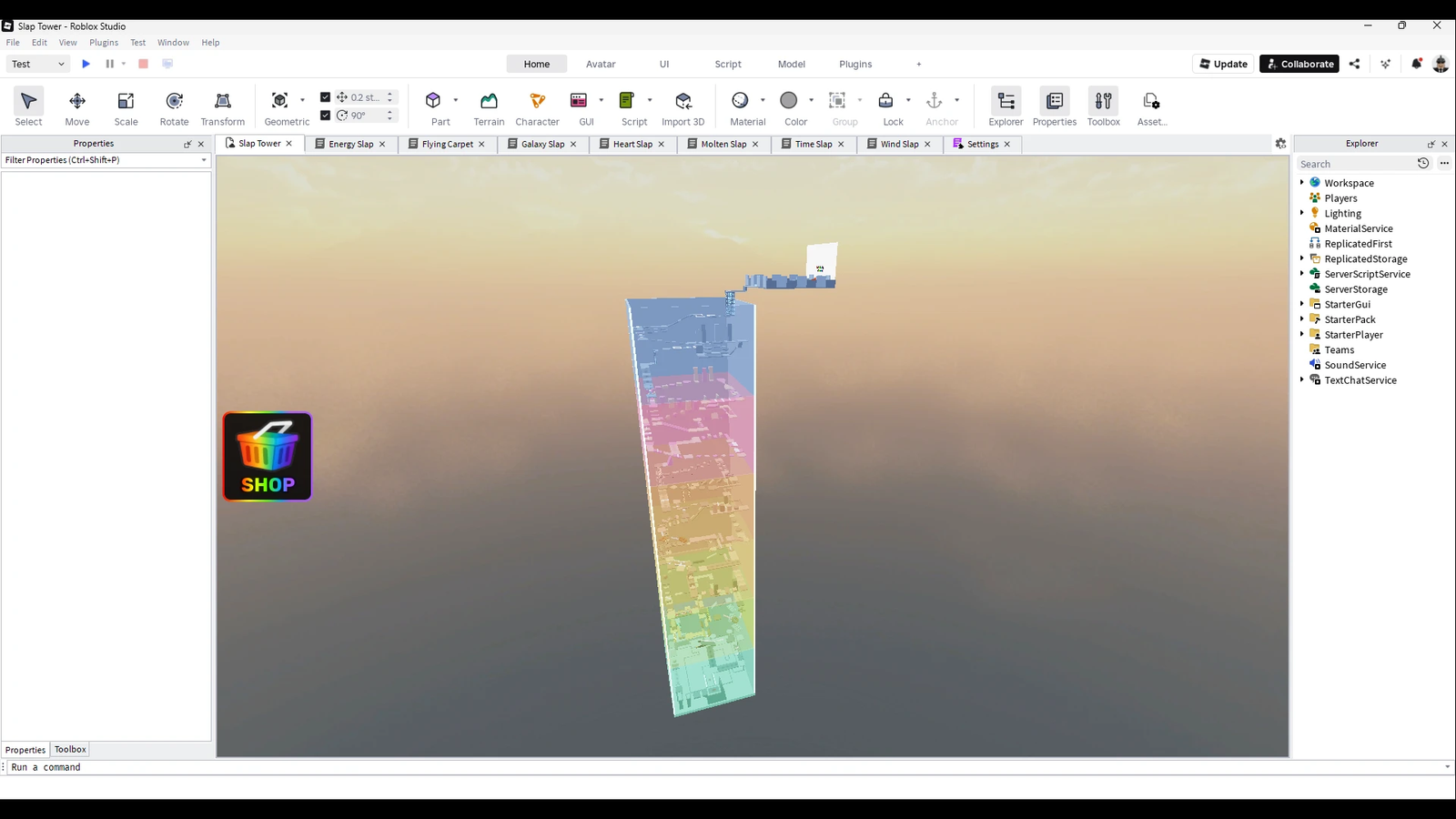Switch to the Model ribbon tab

coord(792,64)
